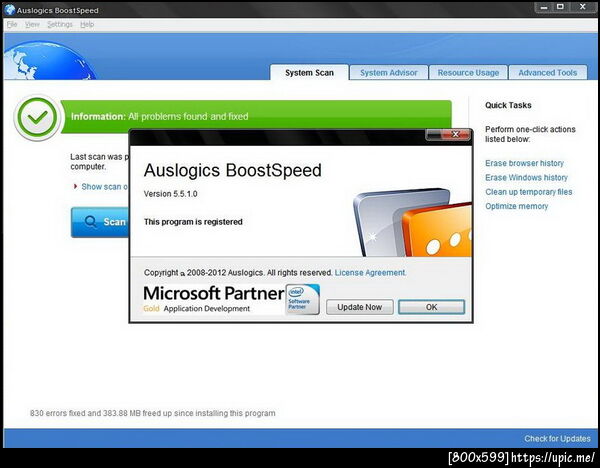Open the Advanced Tools tab

(548, 72)
